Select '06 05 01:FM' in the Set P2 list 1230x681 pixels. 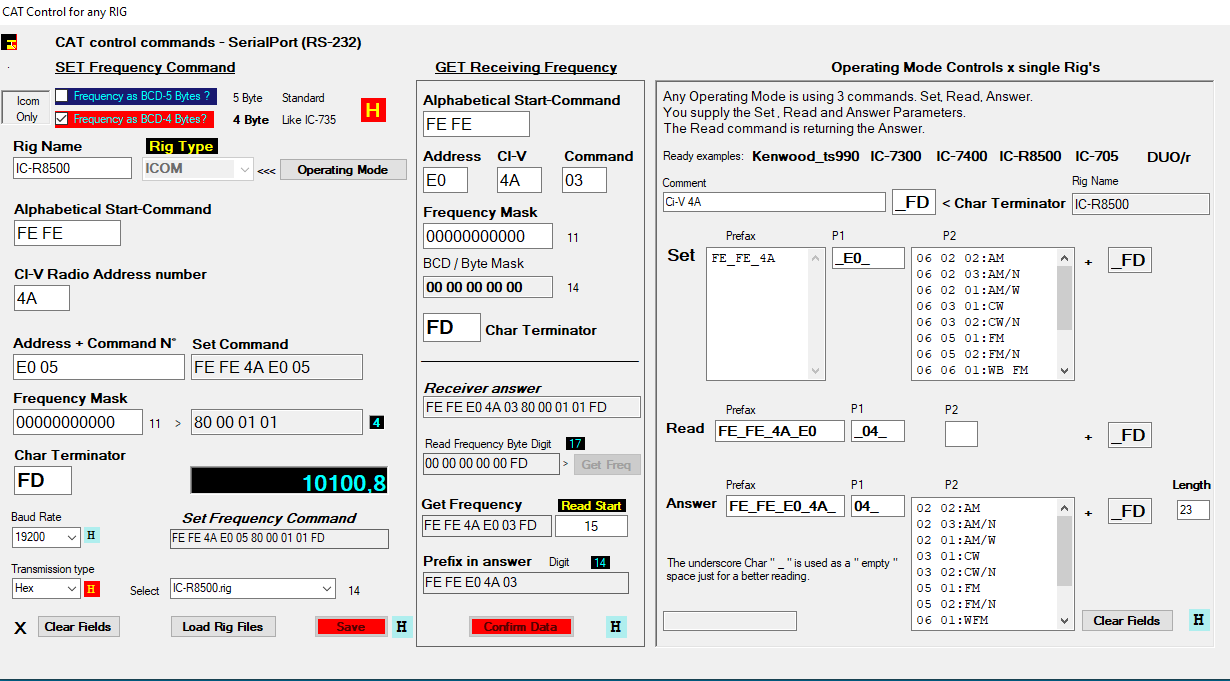click(960, 338)
